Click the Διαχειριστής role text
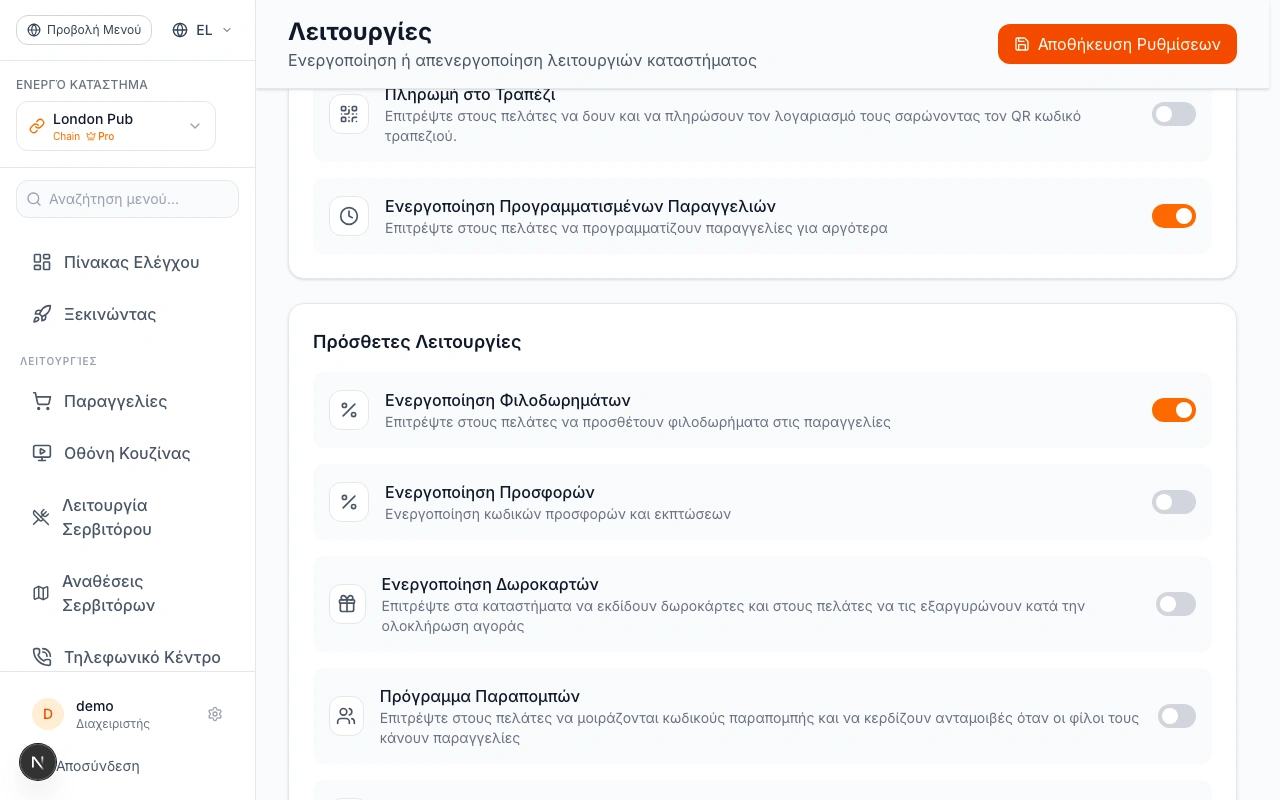The height and width of the screenshot is (800, 1280). (113, 723)
